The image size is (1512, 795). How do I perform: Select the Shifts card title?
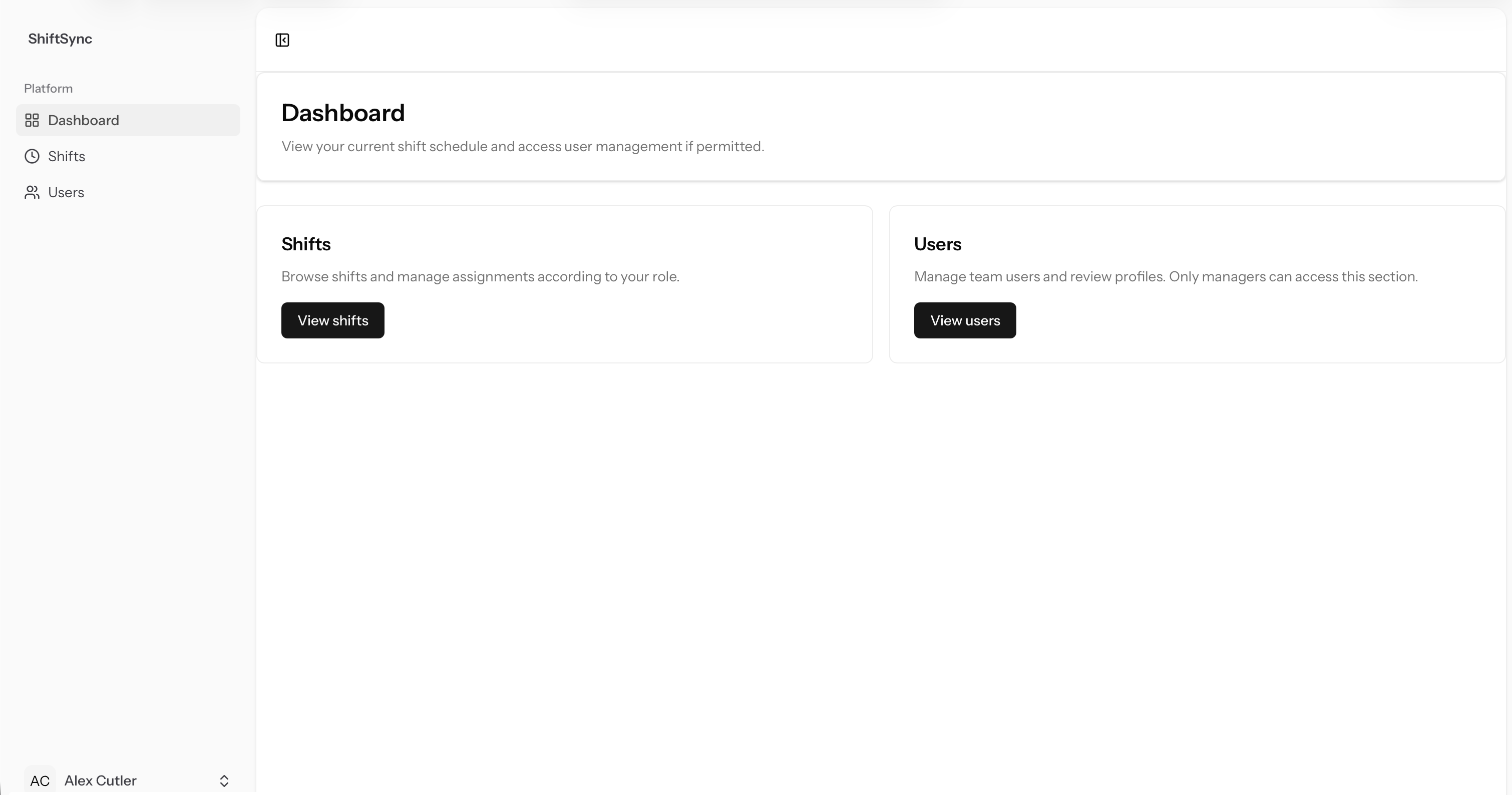(306, 244)
